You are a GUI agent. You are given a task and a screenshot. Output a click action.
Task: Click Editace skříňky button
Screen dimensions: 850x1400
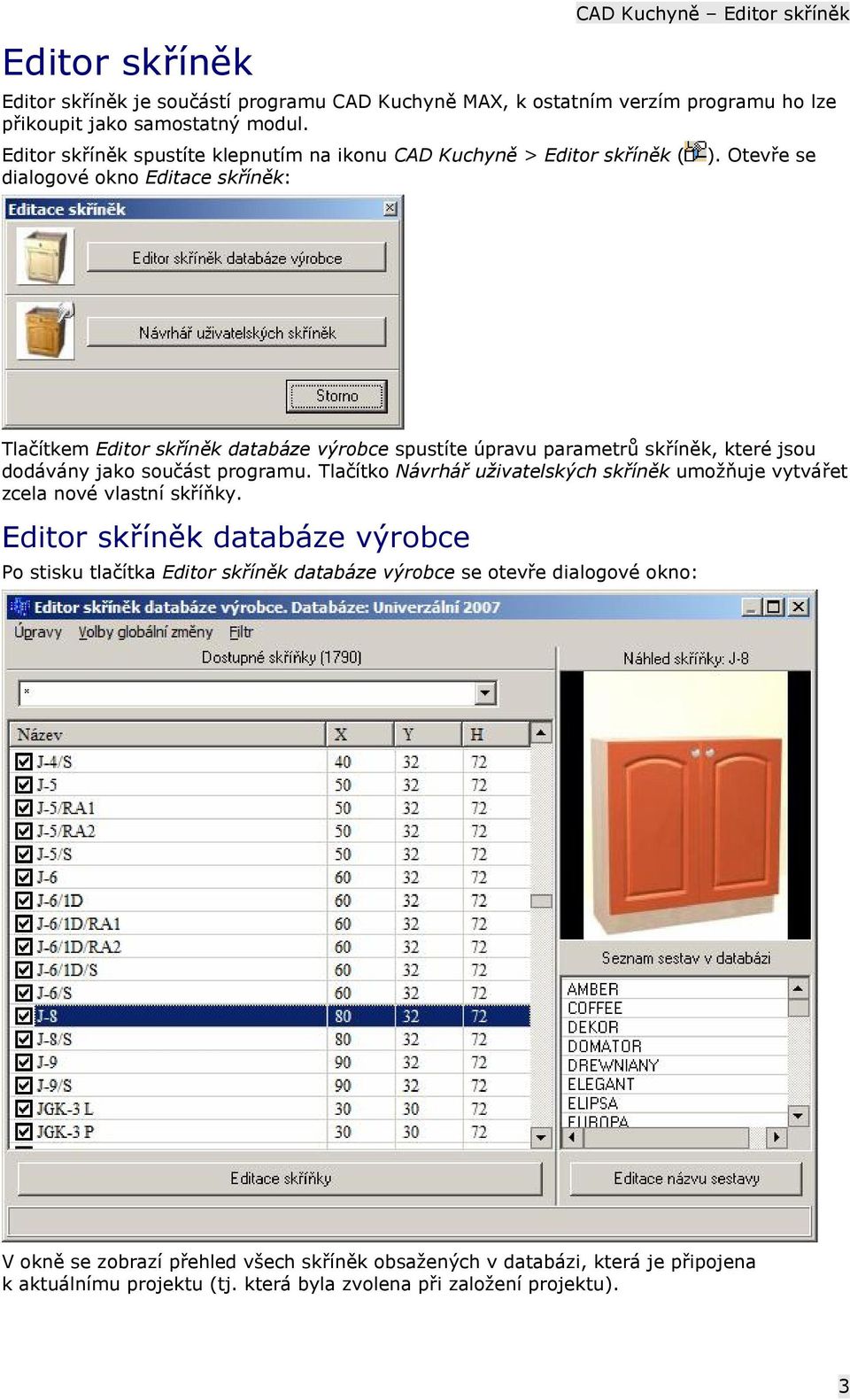280,1179
